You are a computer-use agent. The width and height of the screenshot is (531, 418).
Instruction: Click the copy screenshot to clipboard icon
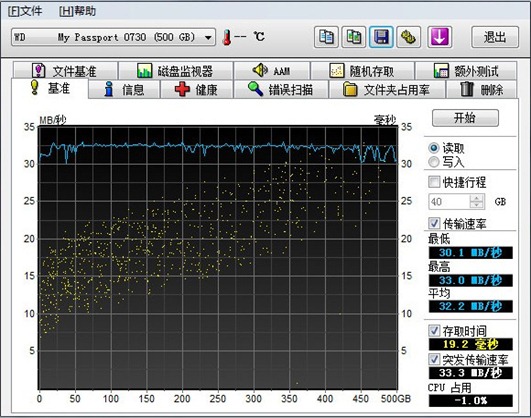pyautogui.click(x=354, y=37)
